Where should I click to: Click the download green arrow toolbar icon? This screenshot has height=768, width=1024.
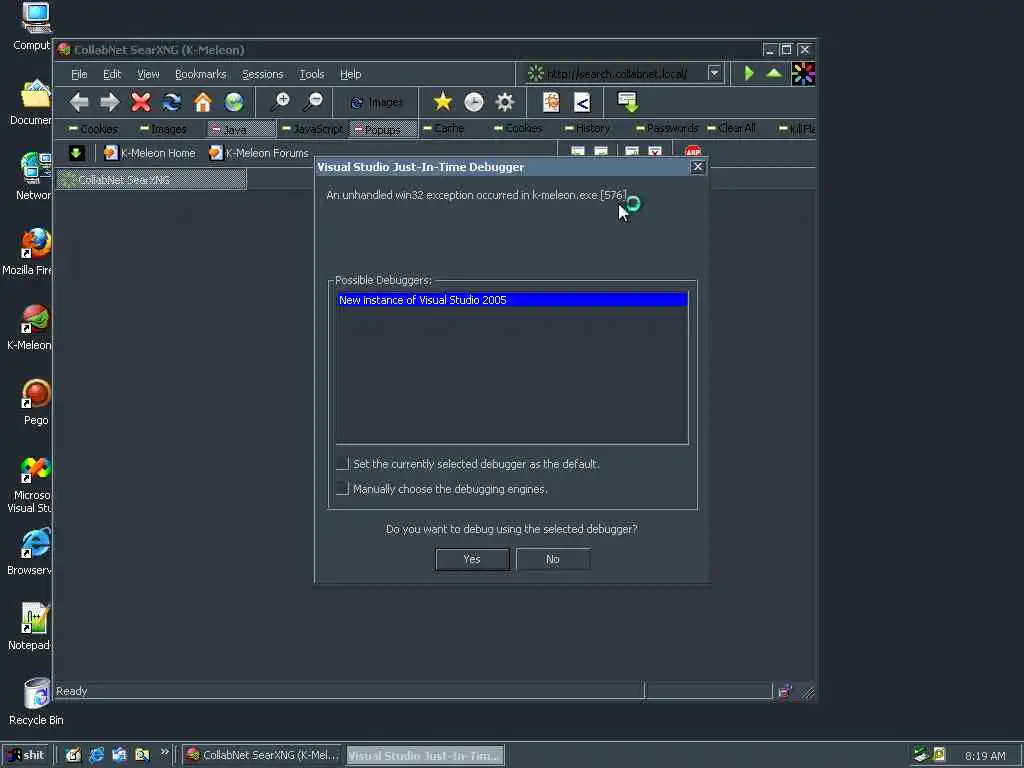point(628,102)
